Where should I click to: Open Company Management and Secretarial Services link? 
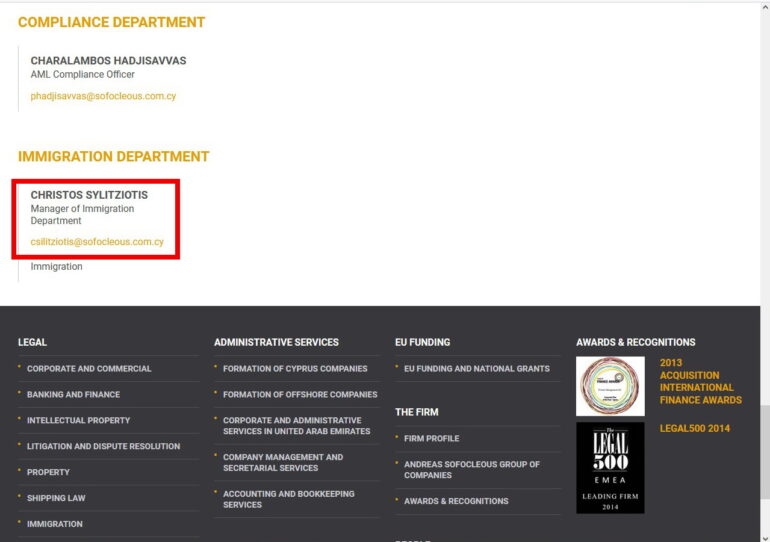pos(283,462)
